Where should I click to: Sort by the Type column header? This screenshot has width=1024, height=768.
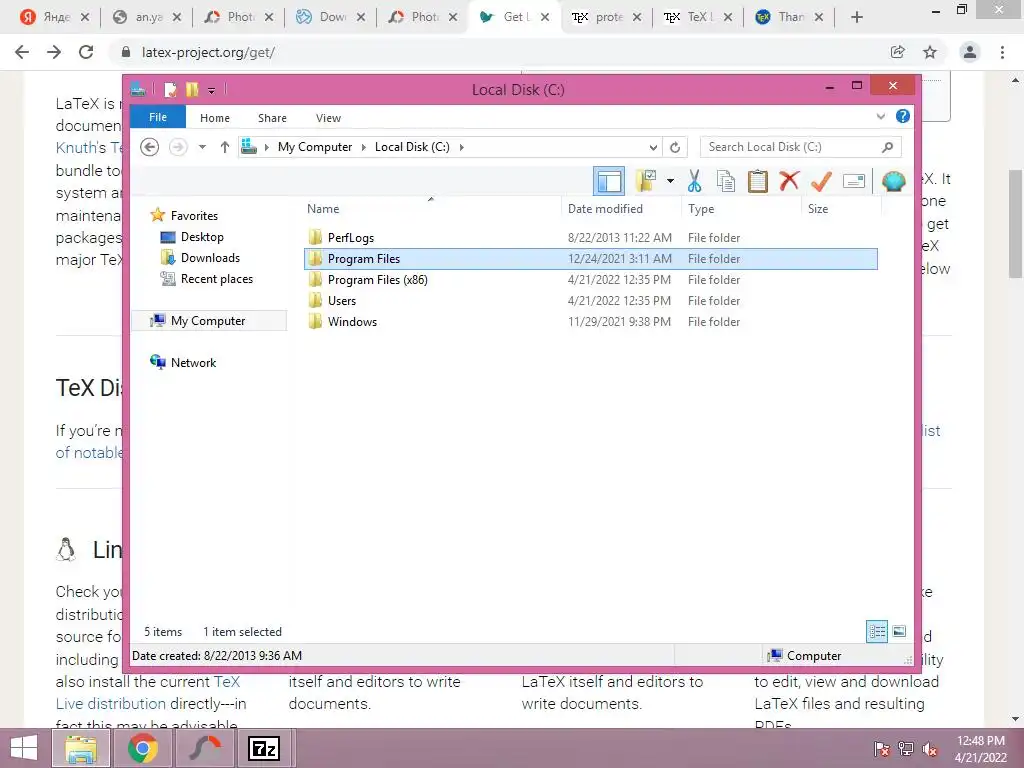741,208
